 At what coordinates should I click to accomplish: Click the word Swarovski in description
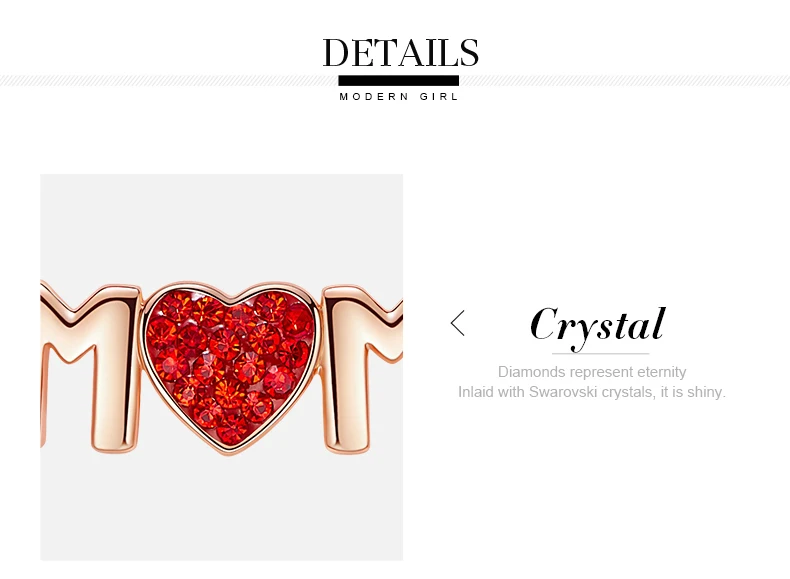click(x=563, y=392)
